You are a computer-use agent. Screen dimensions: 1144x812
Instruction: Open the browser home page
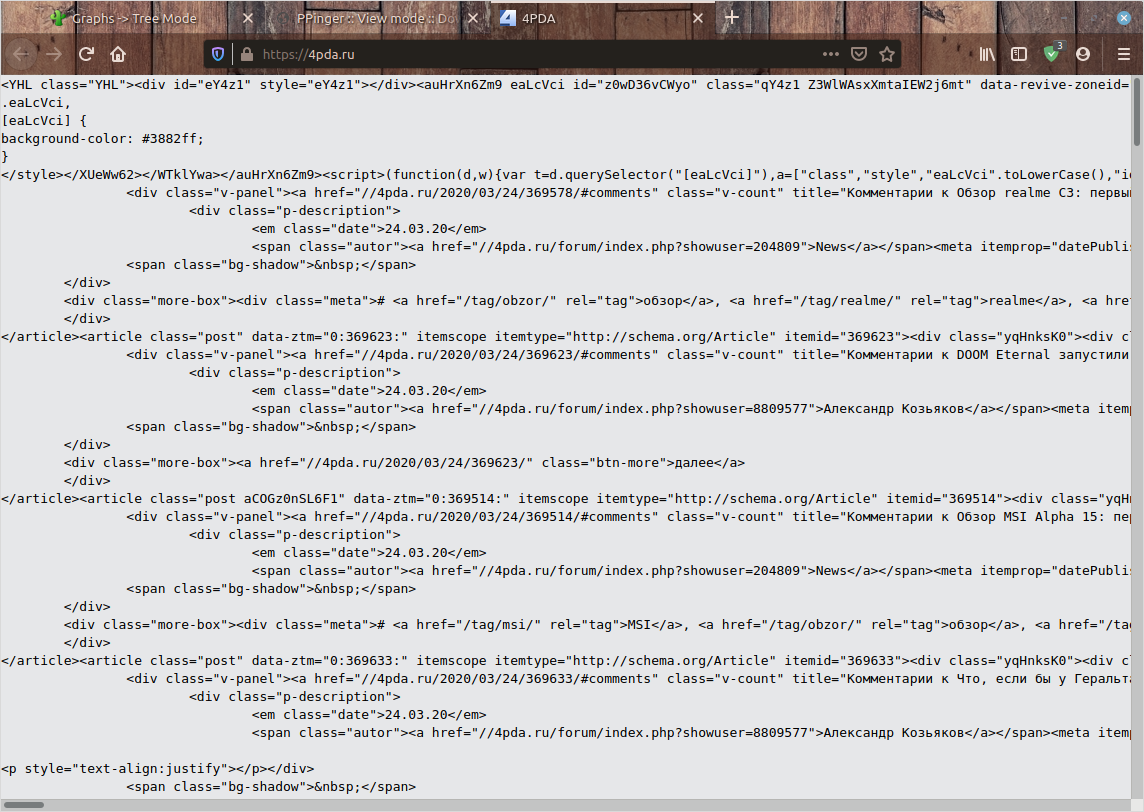click(x=118, y=54)
